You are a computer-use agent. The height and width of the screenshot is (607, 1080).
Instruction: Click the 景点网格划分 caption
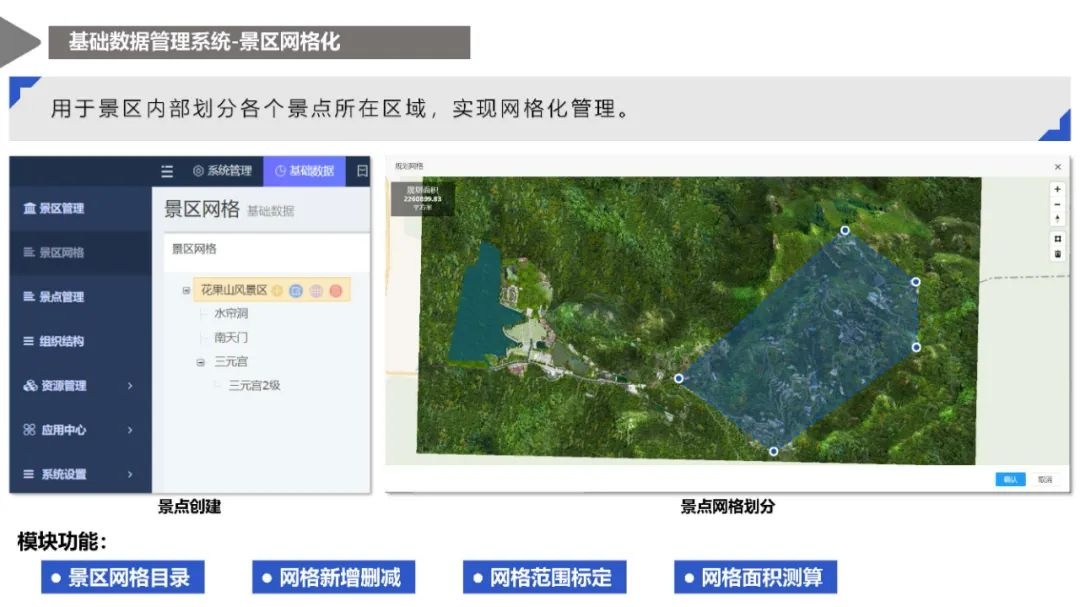point(727,507)
